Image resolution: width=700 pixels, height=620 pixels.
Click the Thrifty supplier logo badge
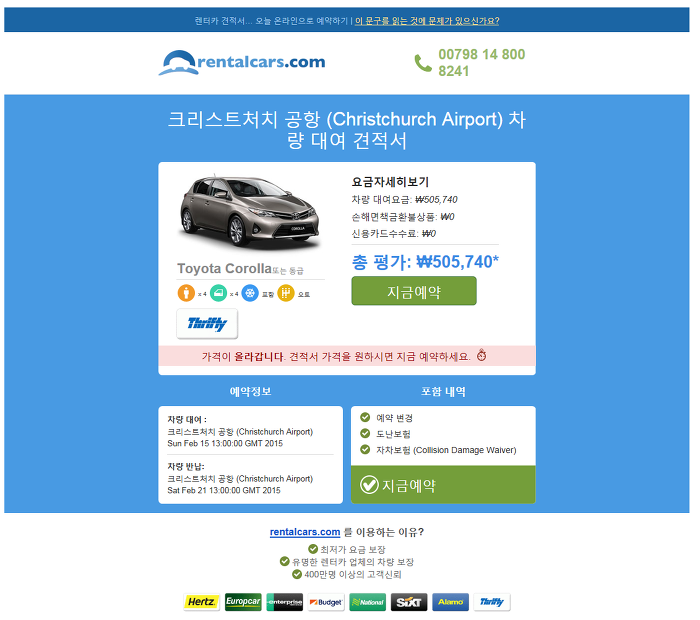click(207, 324)
